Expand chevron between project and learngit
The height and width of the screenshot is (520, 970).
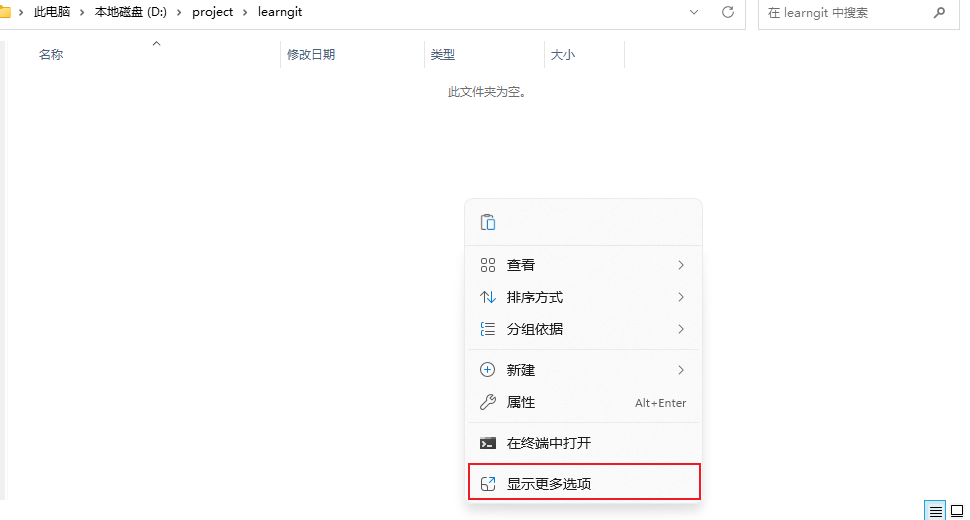245,13
